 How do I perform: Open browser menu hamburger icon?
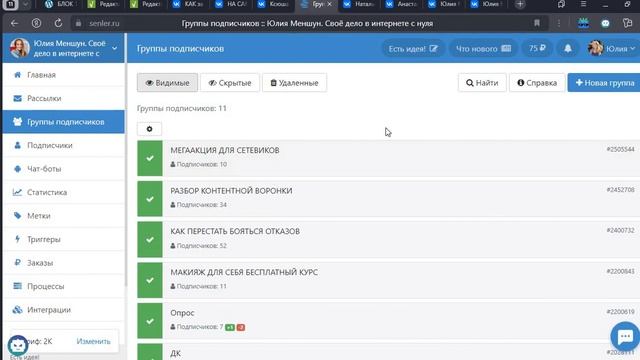[x=583, y=4]
